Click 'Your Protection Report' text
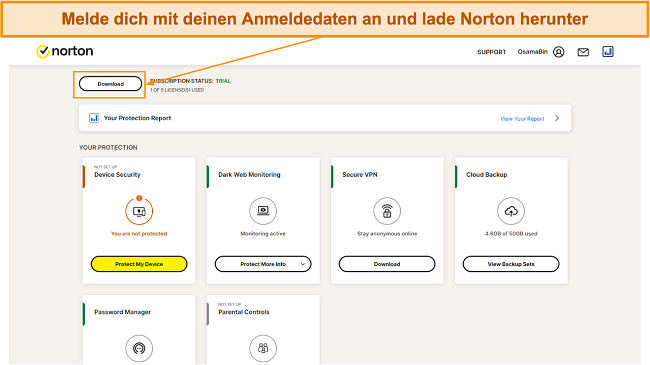The height and width of the screenshot is (365, 650). (x=137, y=118)
